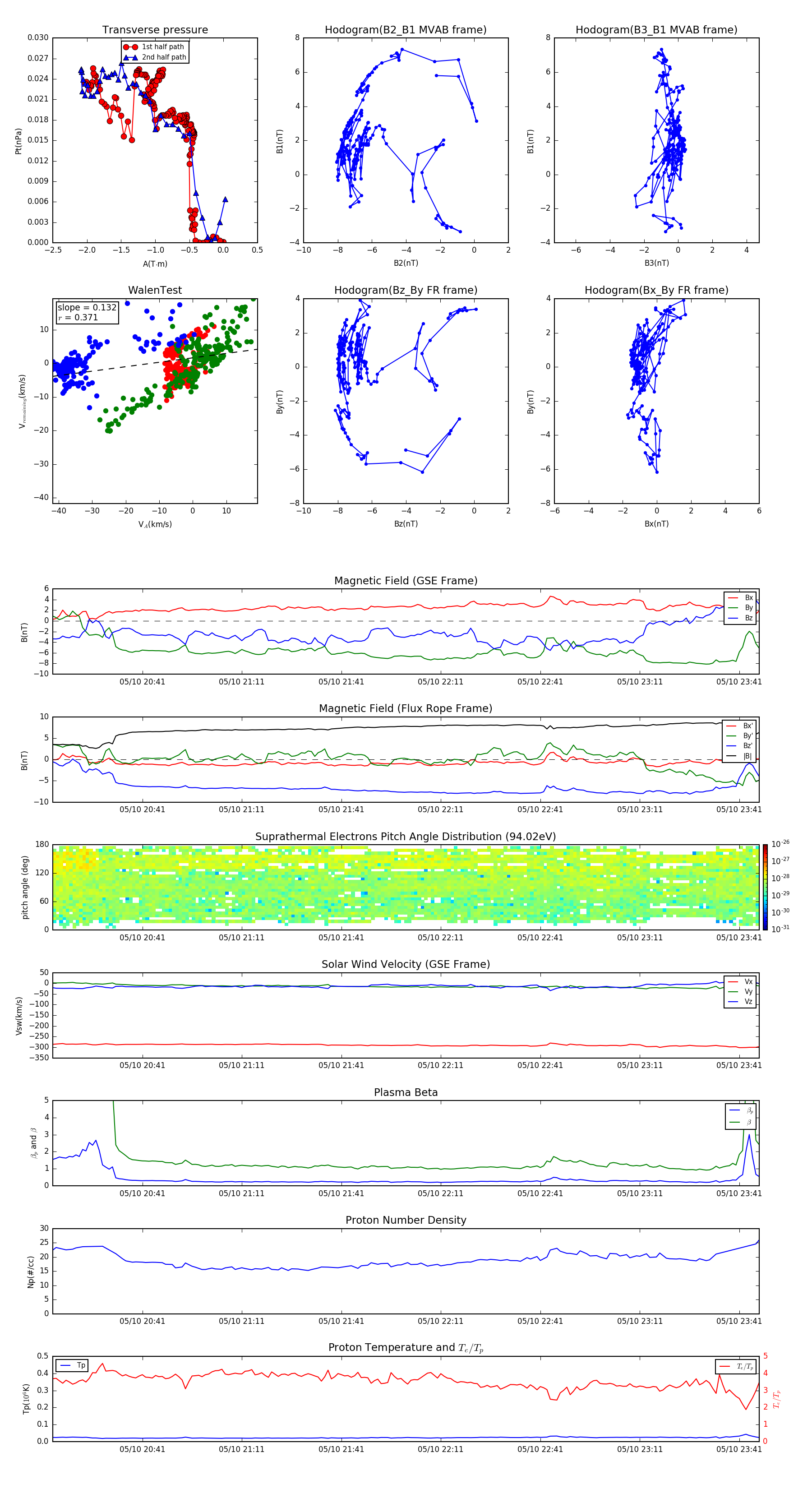Click the "Bx(nT)" x-axis label
The width and height of the screenshot is (812, 1489).
pos(656,524)
